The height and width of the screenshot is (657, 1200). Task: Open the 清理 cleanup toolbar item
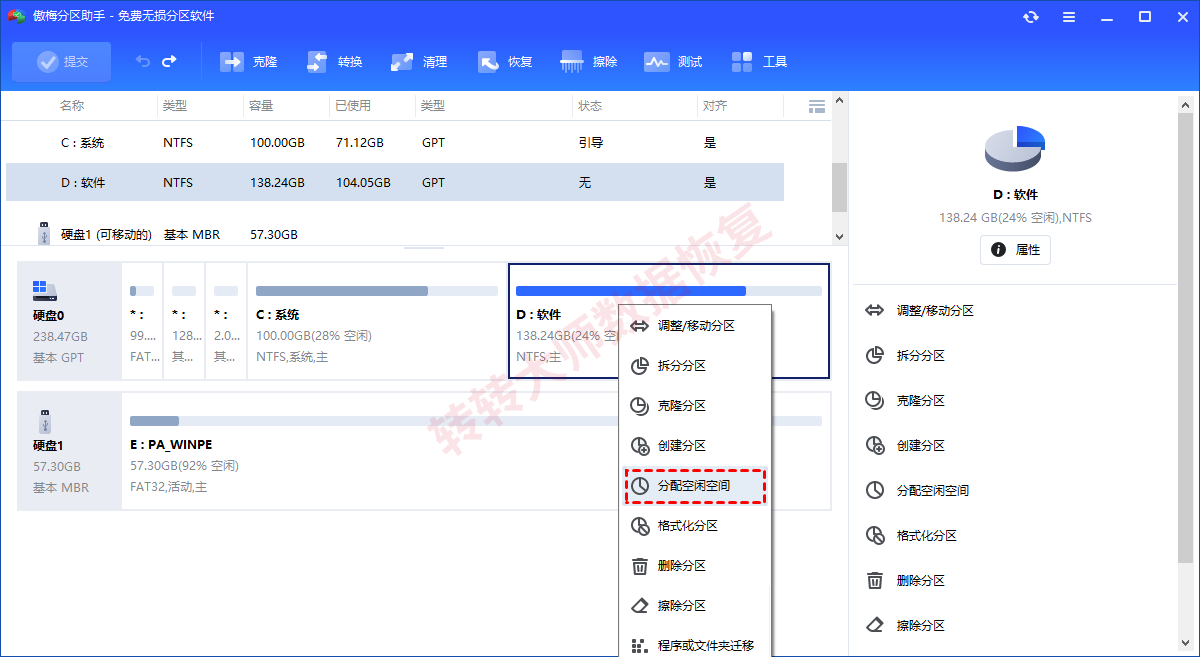click(419, 62)
